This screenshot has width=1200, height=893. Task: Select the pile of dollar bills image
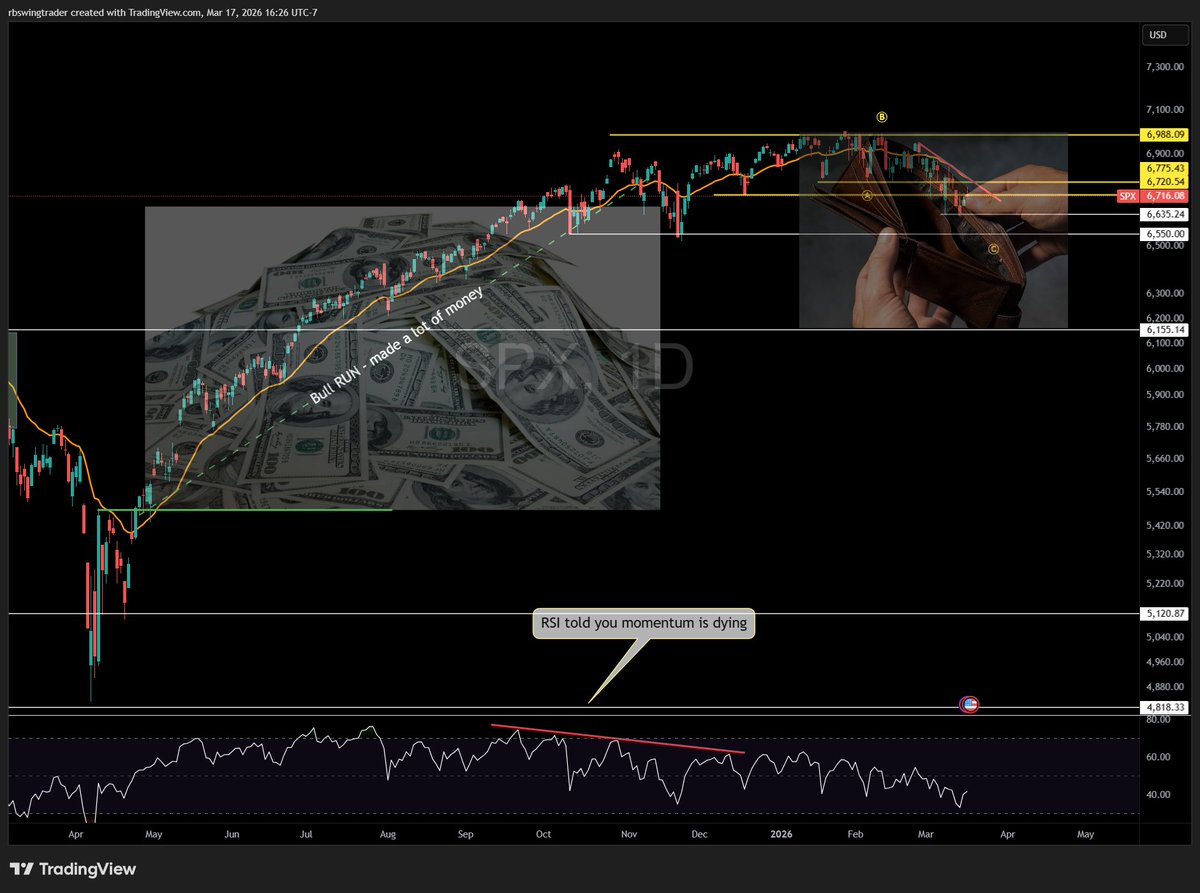[x=403, y=358]
